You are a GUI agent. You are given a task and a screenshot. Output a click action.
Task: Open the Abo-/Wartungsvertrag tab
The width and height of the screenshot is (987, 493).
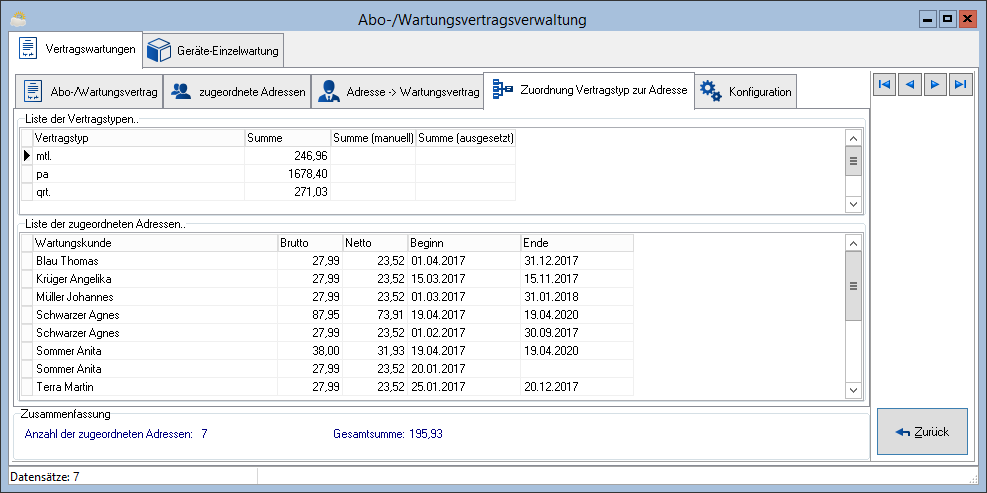click(90, 92)
